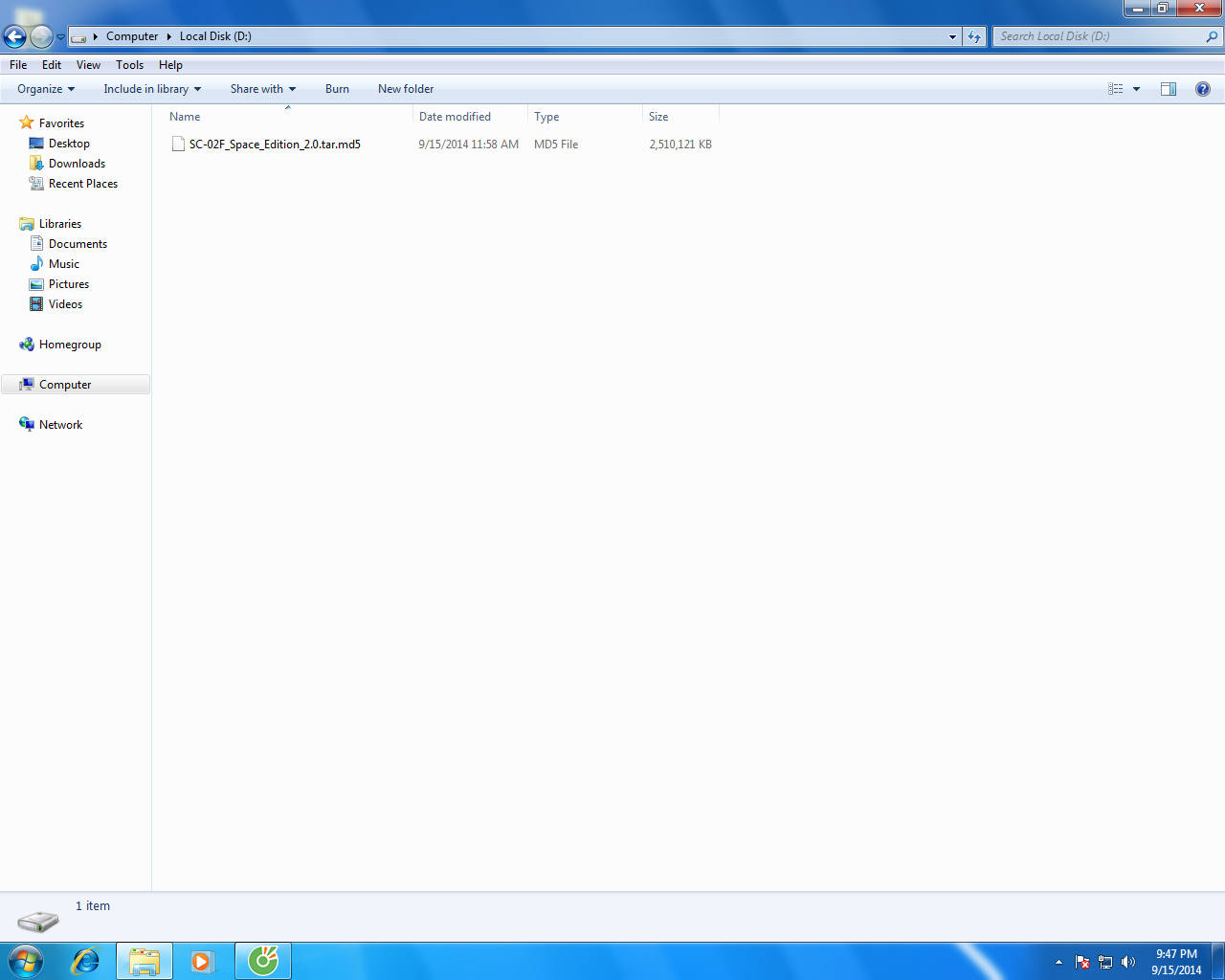This screenshot has height=980, width=1225.
Task: Expand the Organize dropdown menu
Action: (45, 89)
